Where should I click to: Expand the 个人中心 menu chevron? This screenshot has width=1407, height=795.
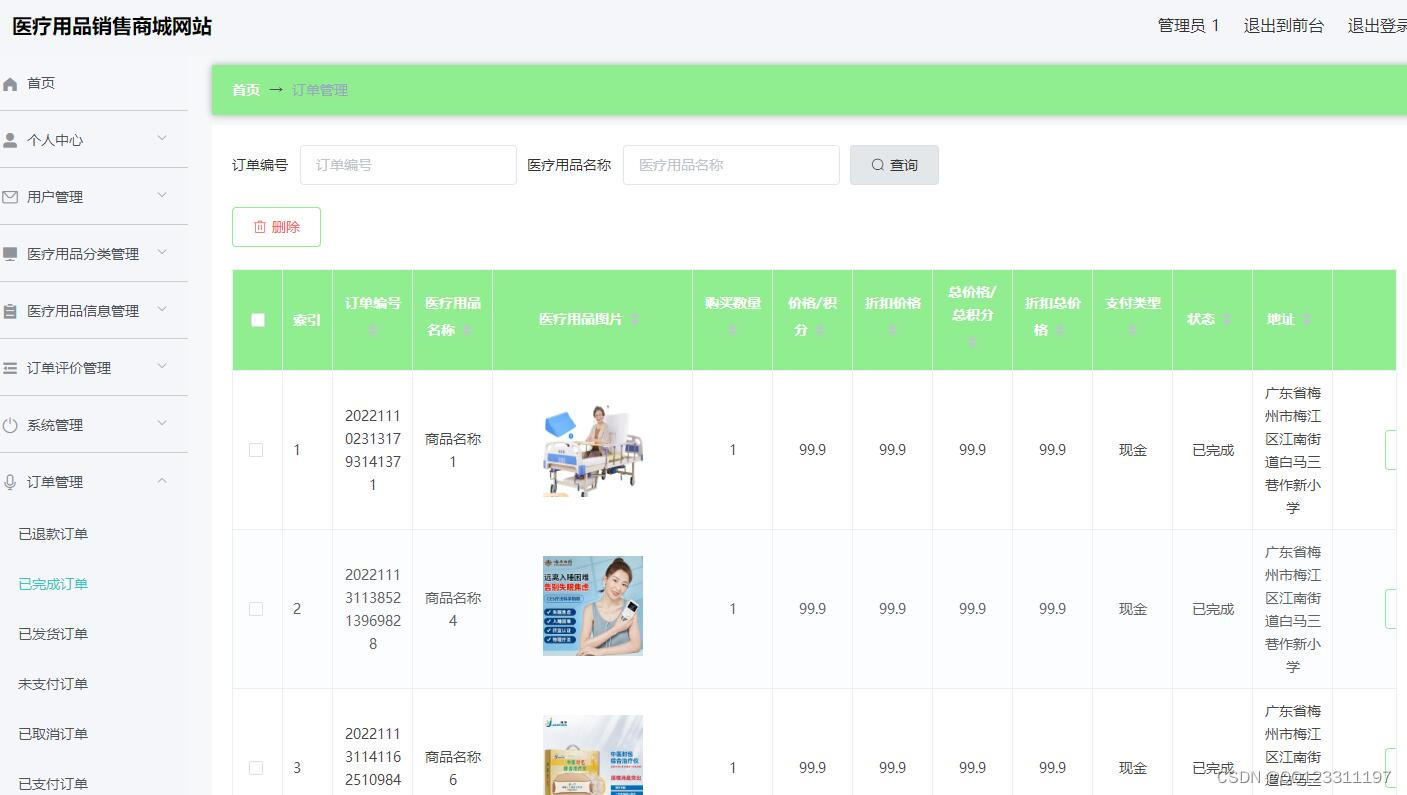coord(162,138)
